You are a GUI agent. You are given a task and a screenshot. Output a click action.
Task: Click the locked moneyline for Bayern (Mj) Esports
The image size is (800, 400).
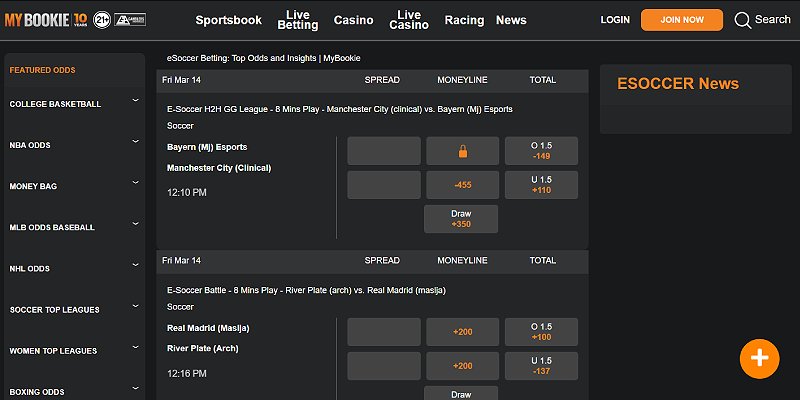coord(463,151)
